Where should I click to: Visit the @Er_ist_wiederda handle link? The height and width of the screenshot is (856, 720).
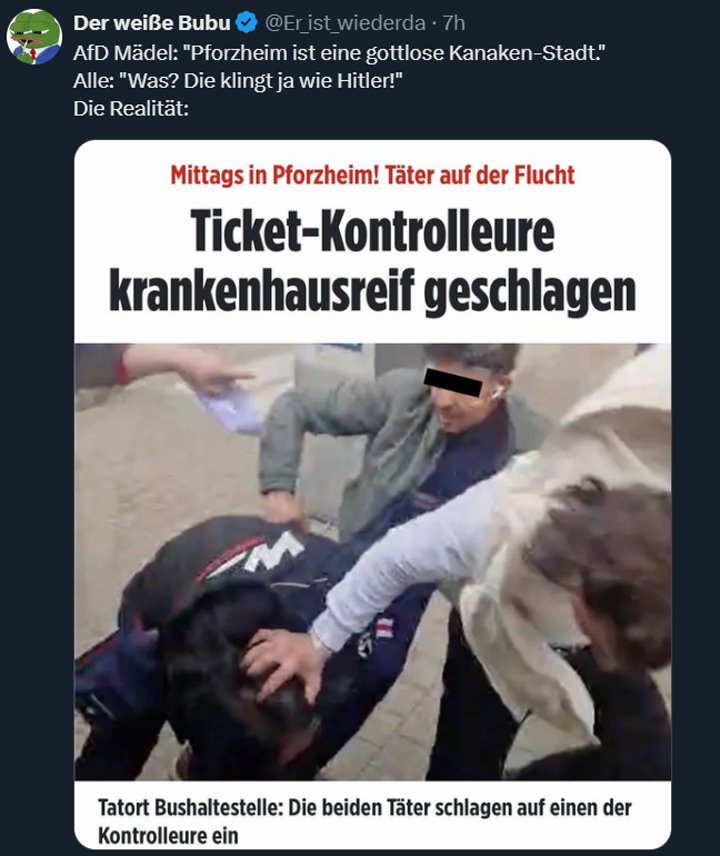345,23
